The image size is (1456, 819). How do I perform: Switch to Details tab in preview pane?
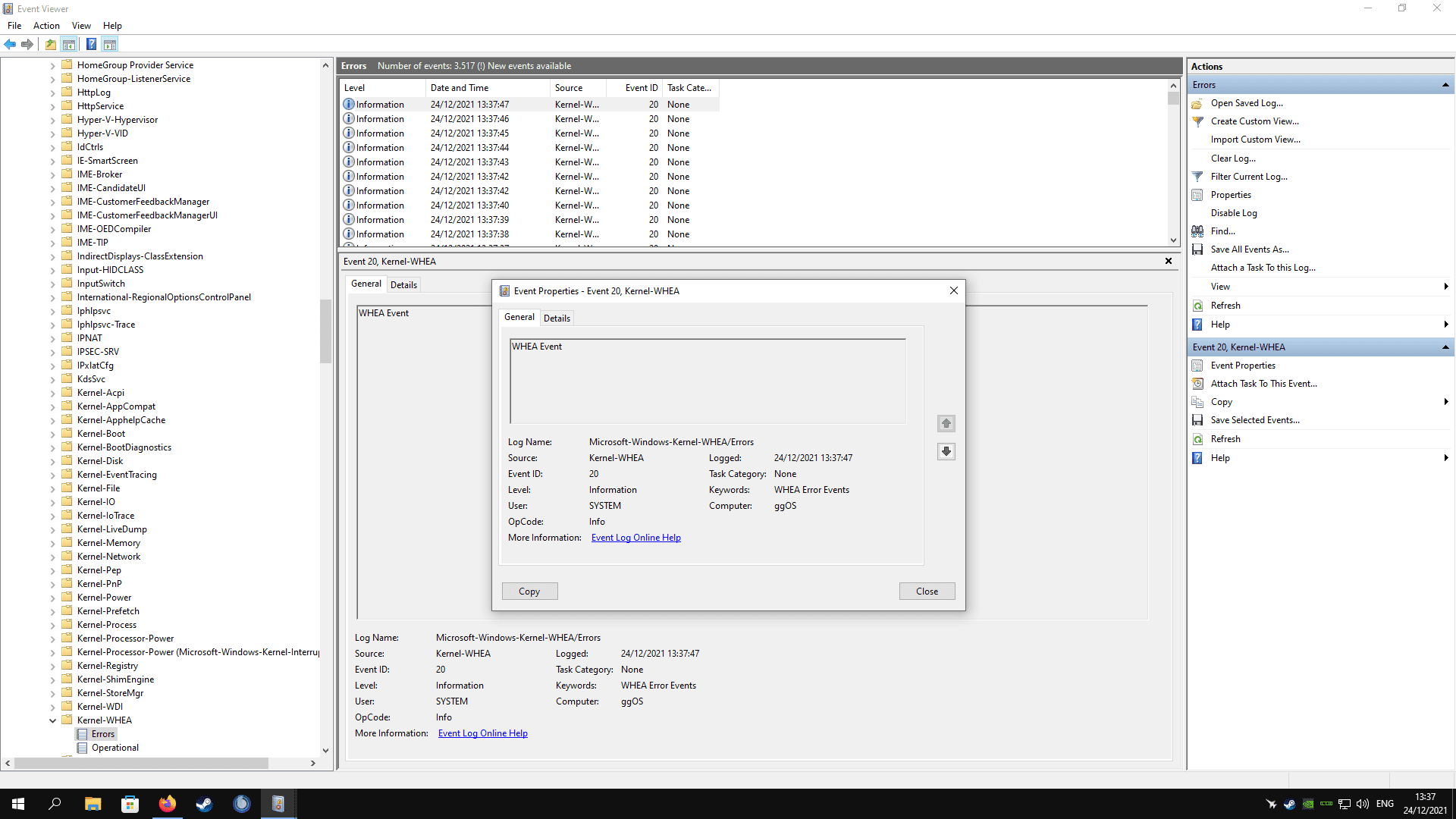(x=403, y=285)
